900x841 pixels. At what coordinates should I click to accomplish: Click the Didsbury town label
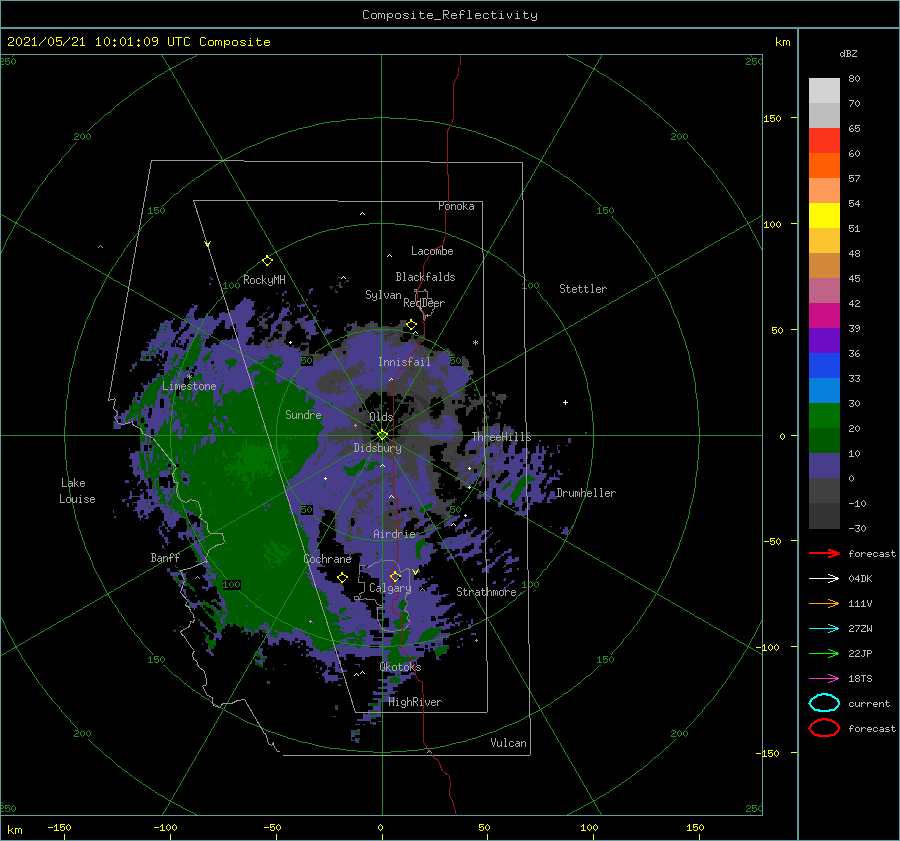pyautogui.click(x=378, y=448)
